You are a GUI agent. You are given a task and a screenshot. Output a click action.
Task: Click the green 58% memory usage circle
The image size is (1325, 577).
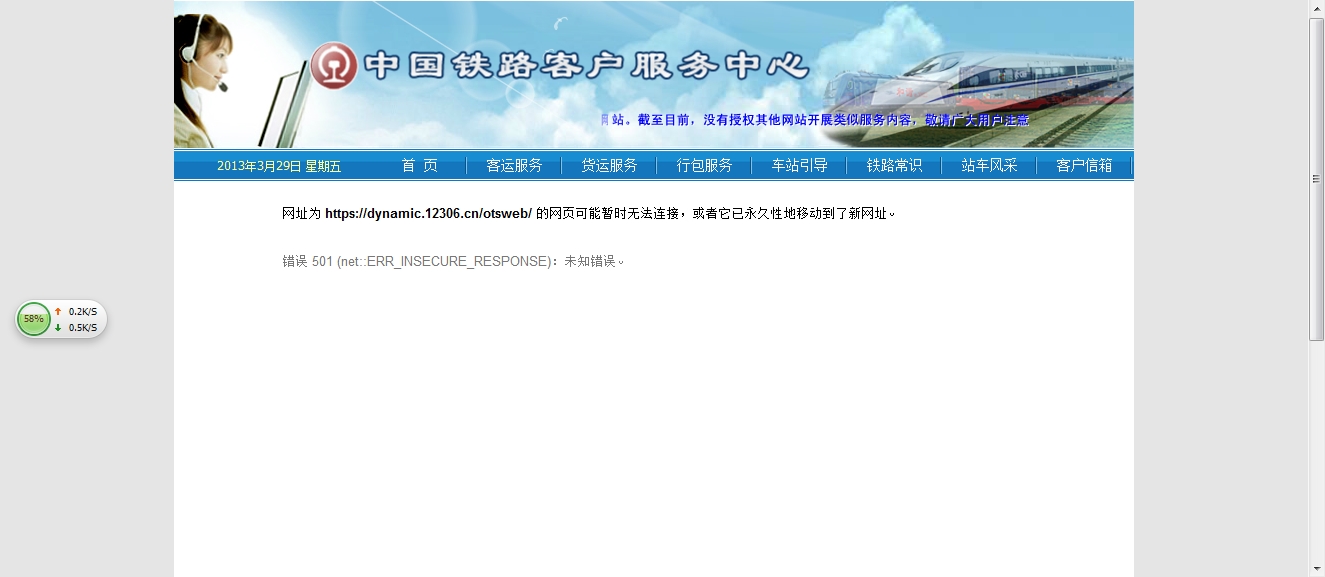click(34, 319)
